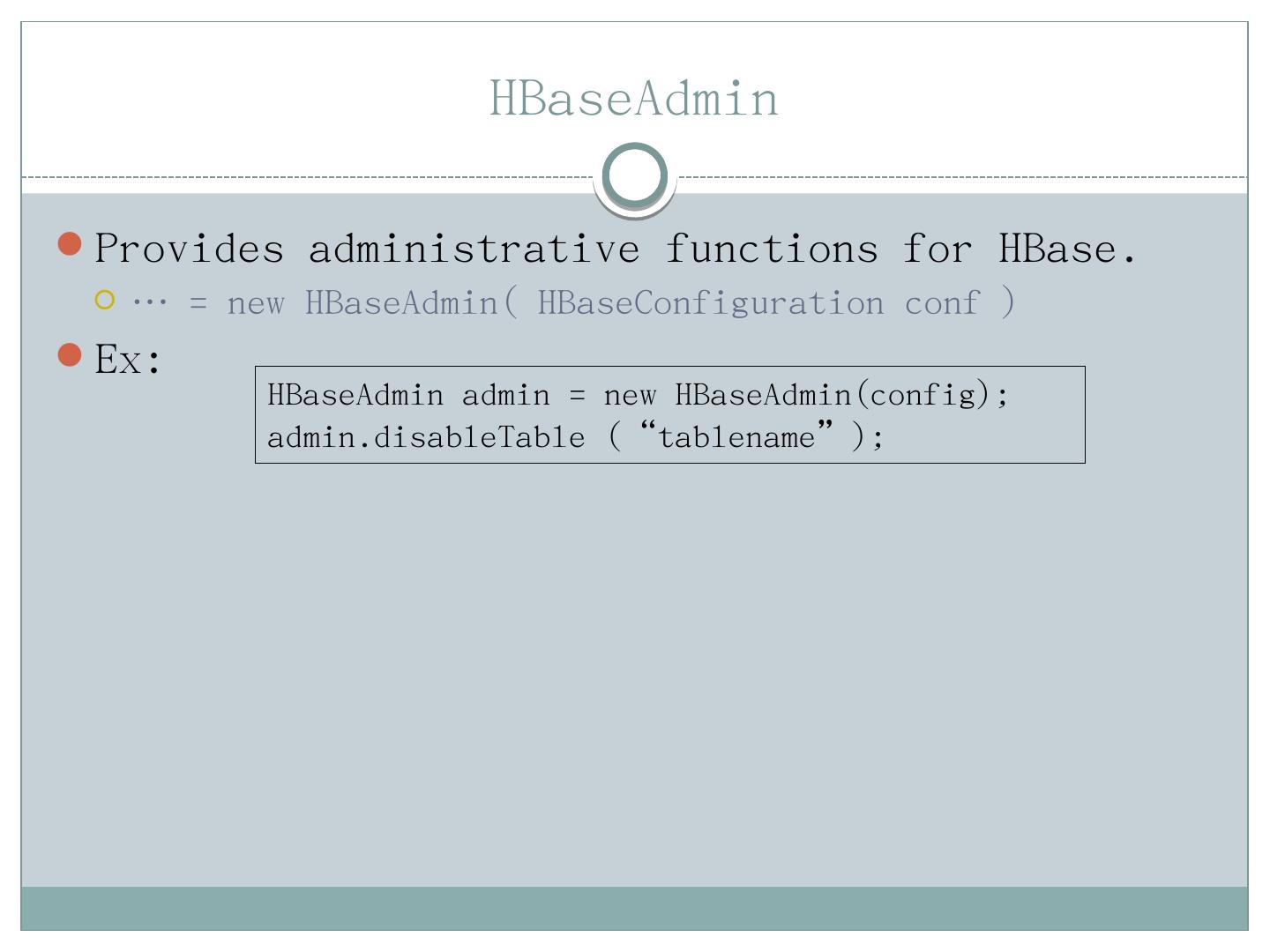Click the red bullet beside "Ex:"
This screenshot has height=952, width=1270.
click(70, 355)
